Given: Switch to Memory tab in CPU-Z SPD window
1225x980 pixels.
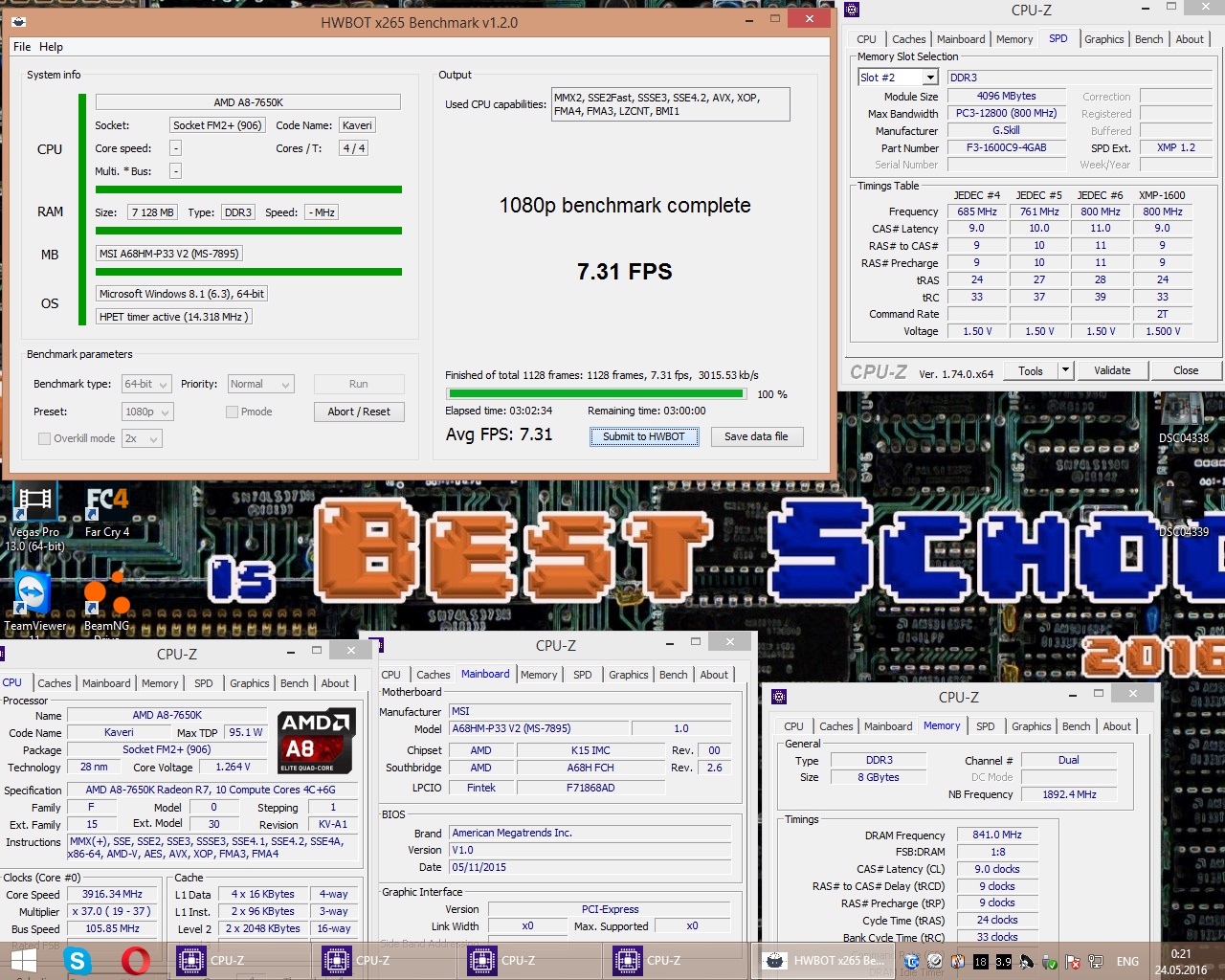Looking at the screenshot, I should (1014, 39).
